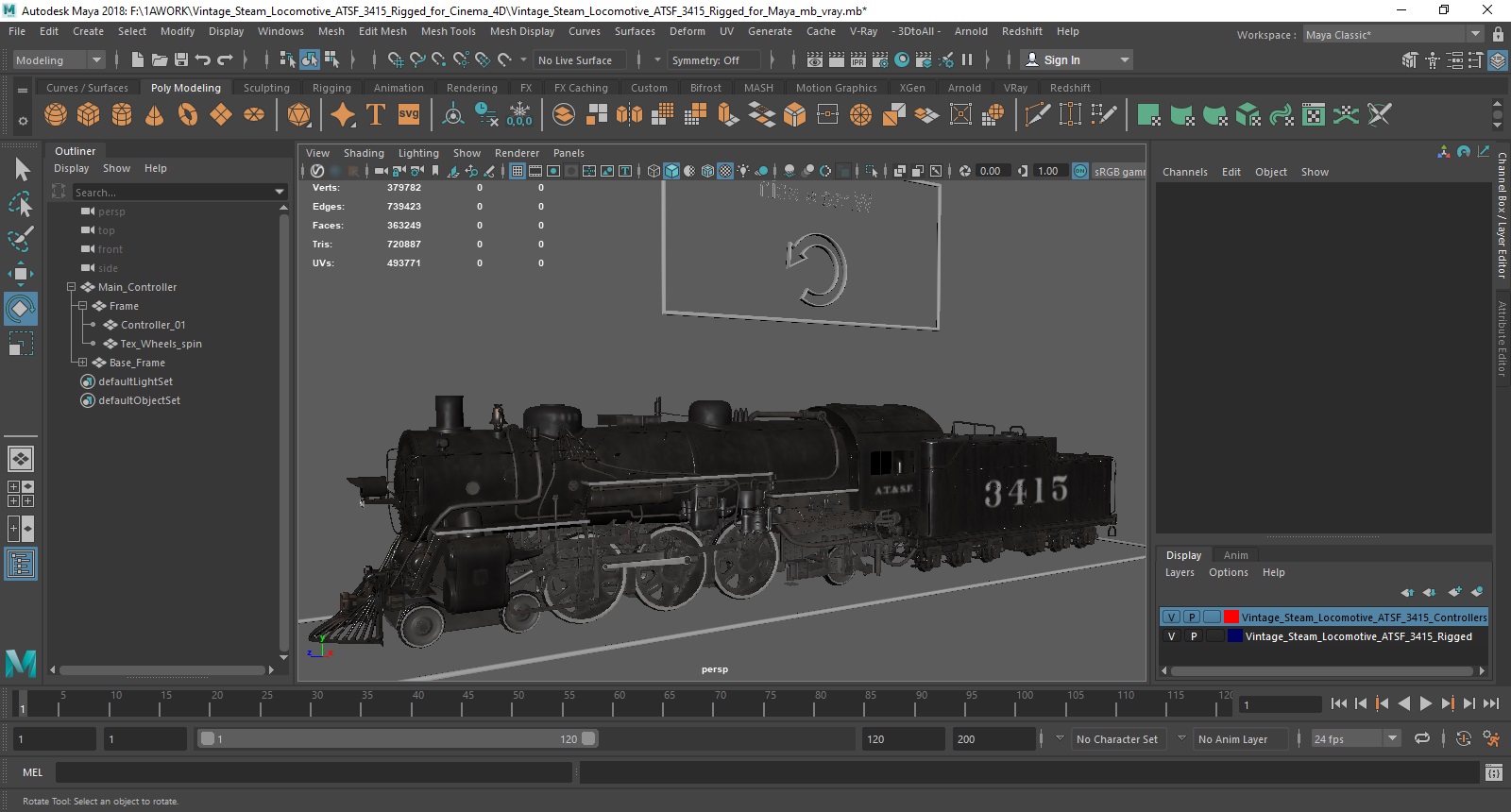Toggle playback P of Controllers layer
Screen dimensions: 1511x812
click(x=1192, y=617)
